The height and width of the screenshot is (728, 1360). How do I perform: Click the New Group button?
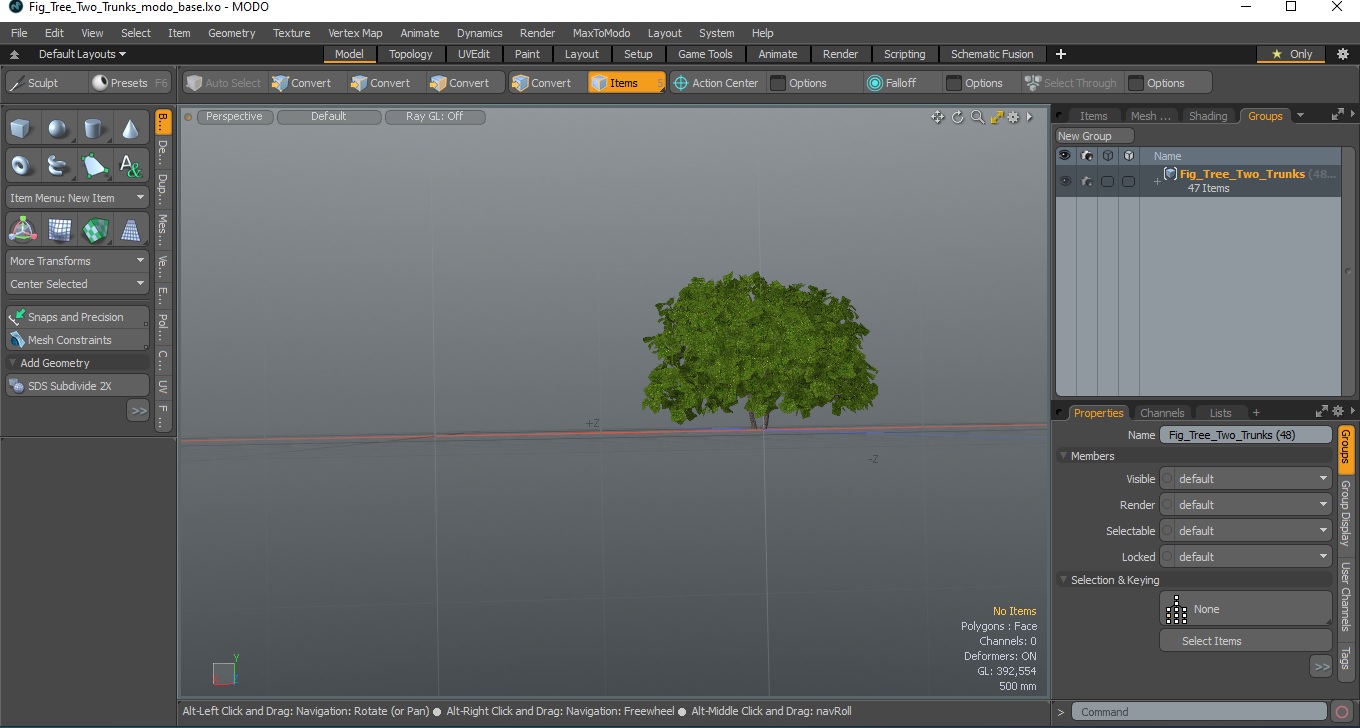coord(1095,136)
